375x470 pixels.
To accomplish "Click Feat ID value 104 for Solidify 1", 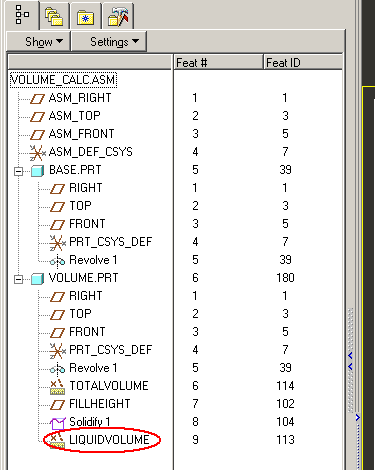I will pyautogui.click(x=285, y=422).
